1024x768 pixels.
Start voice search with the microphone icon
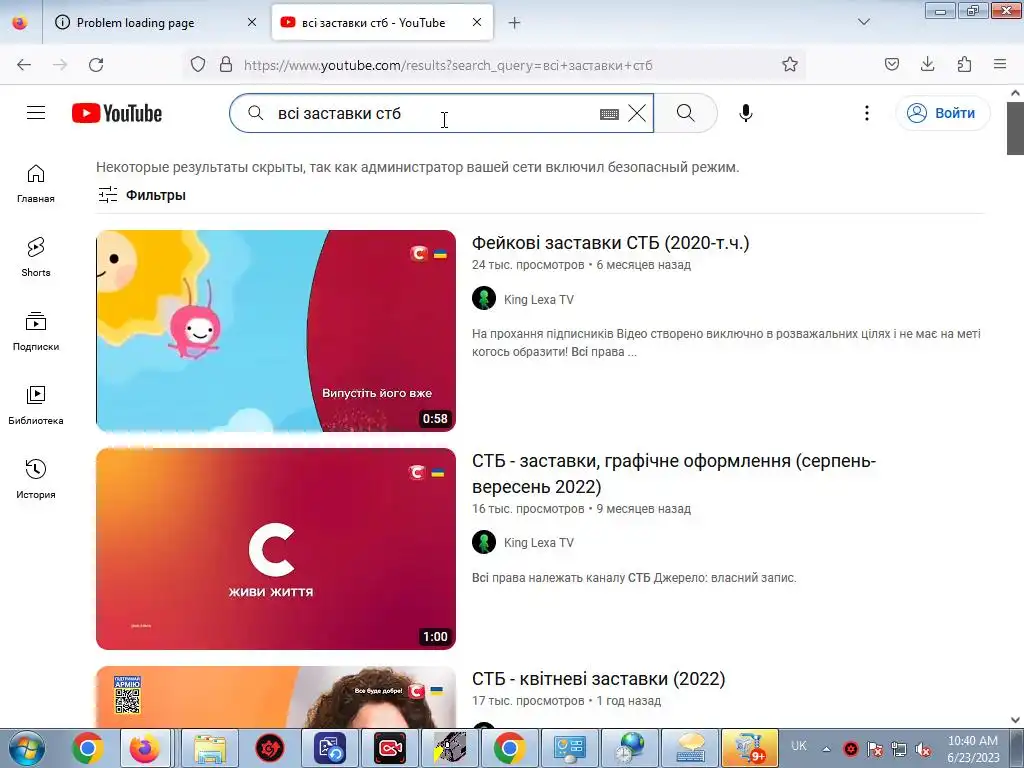pos(745,113)
